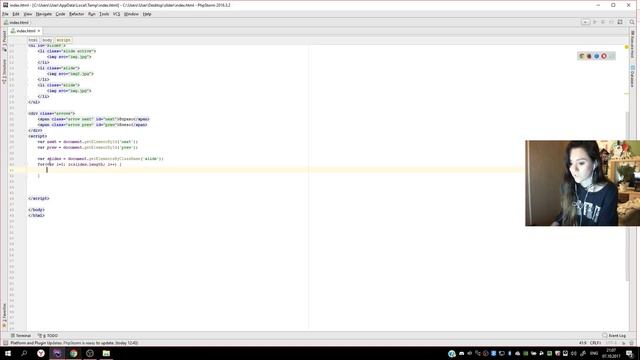Screen dimensions: 640x360
Task: Click the Debug toolbar icon
Action: [x=603, y=22]
